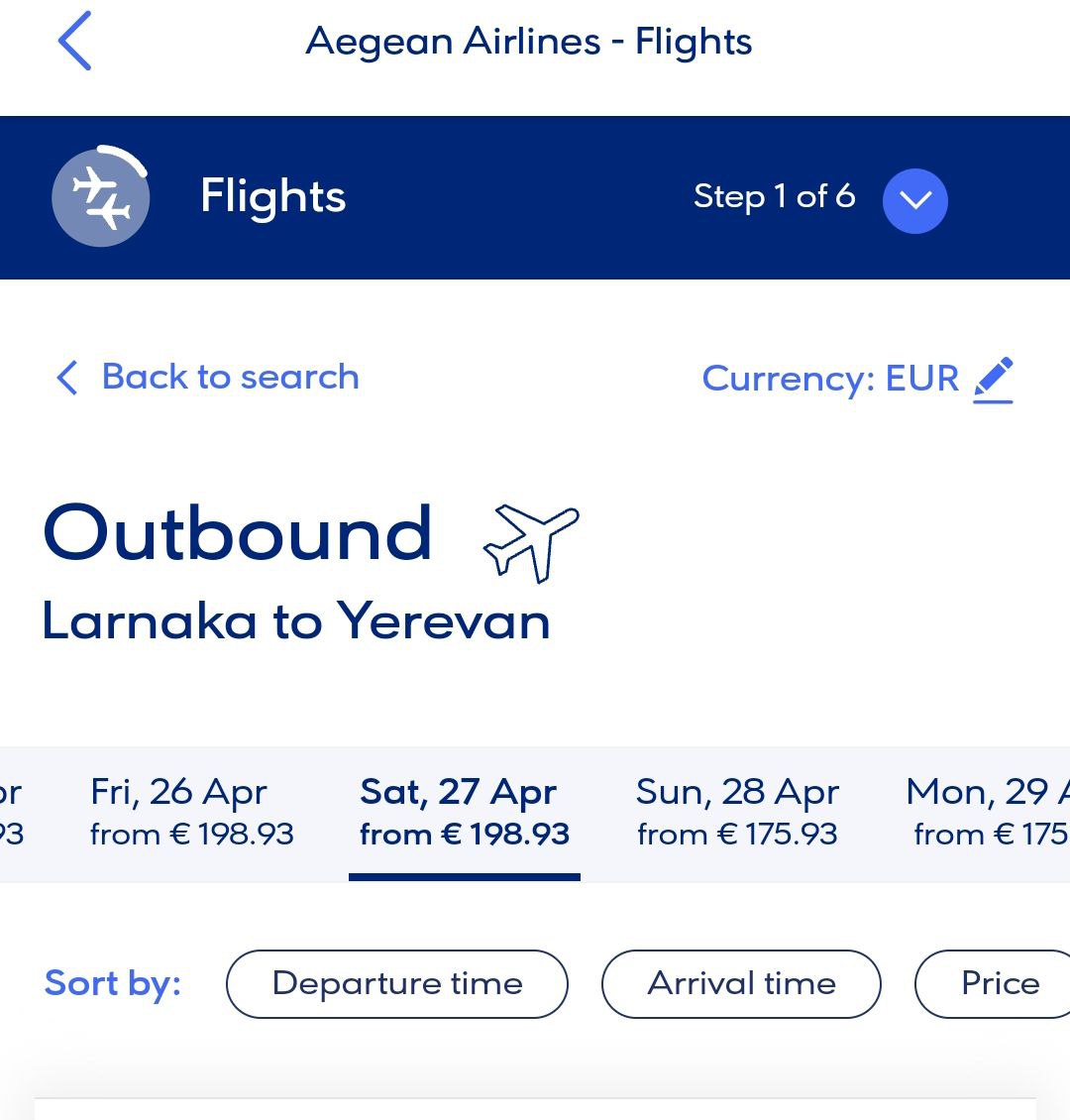The height and width of the screenshot is (1120, 1070).
Task: Switch to the Sun, 28 Apr date tab
Action: 737,812
